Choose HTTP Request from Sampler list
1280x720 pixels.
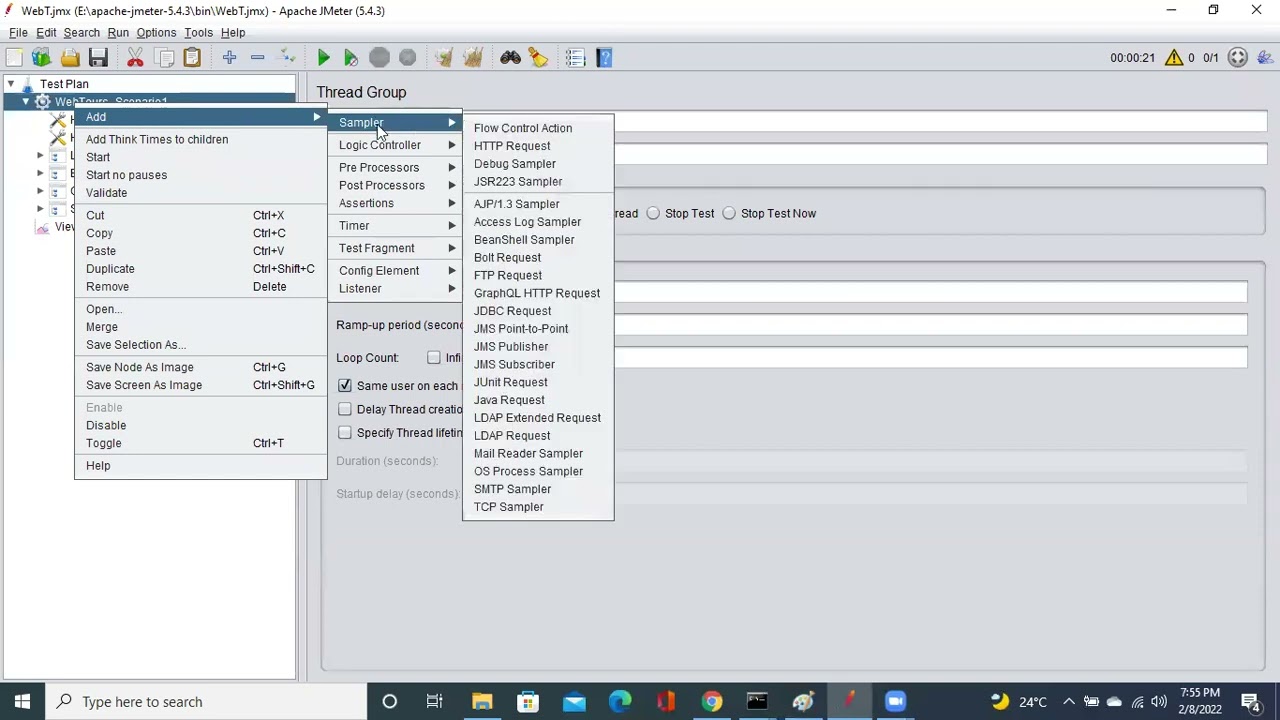pyautogui.click(x=538, y=146)
